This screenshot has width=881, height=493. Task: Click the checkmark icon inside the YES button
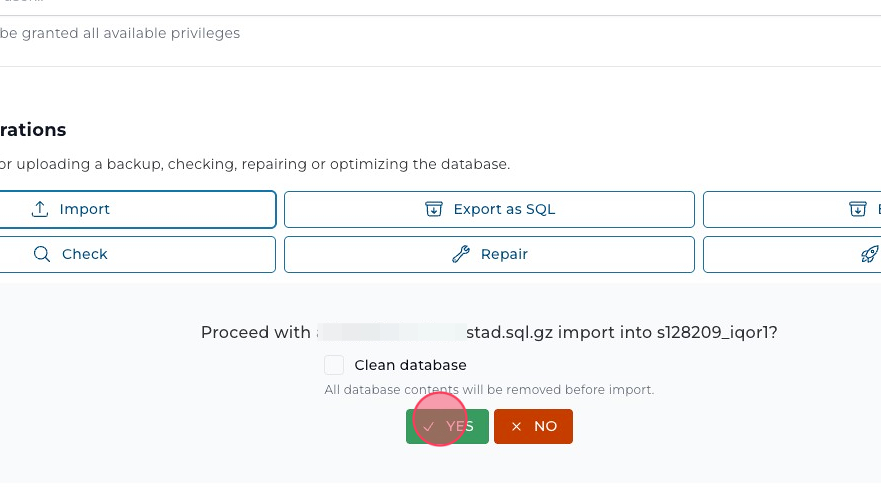coord(428,426)
